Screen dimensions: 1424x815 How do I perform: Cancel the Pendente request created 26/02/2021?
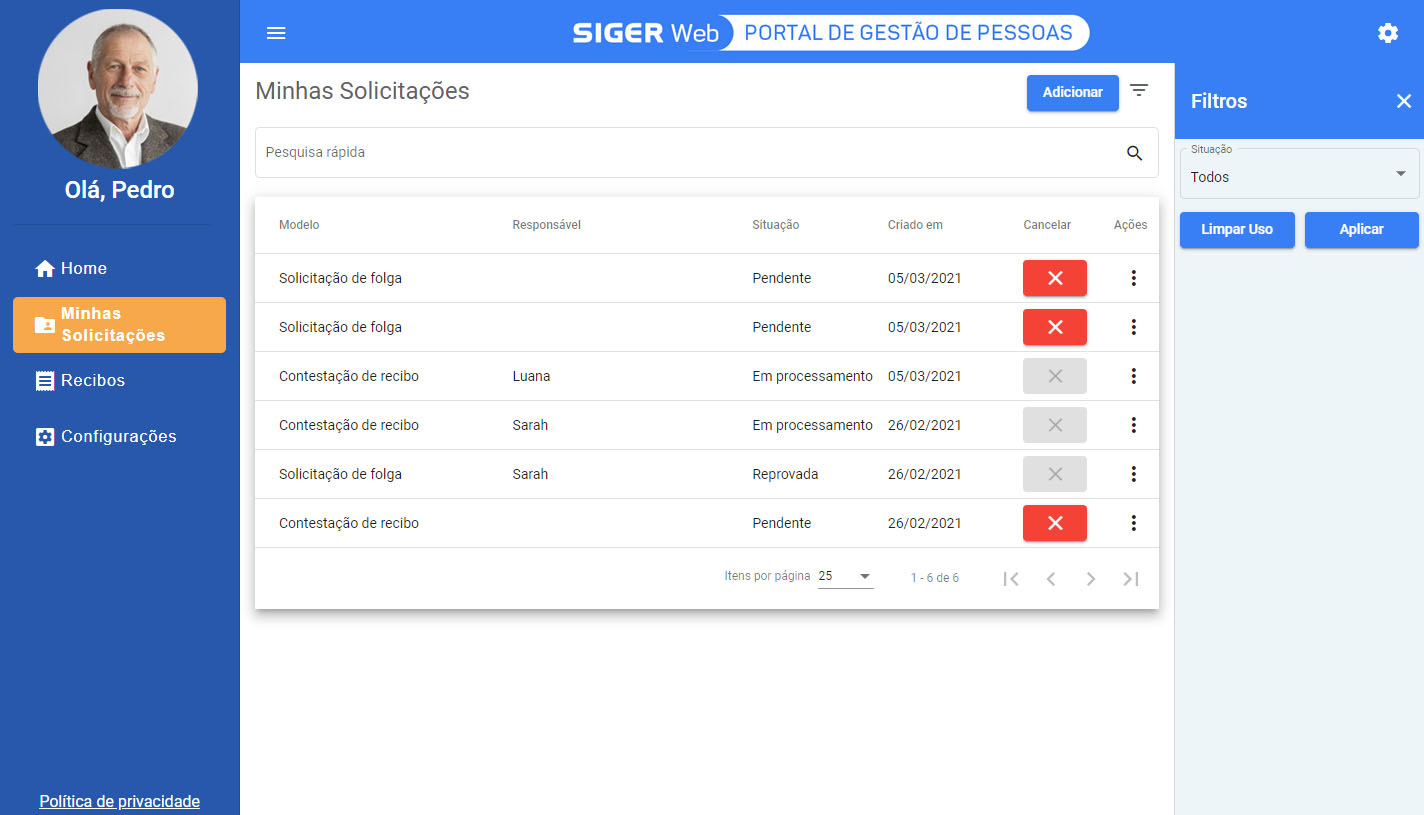[1055, 523]
